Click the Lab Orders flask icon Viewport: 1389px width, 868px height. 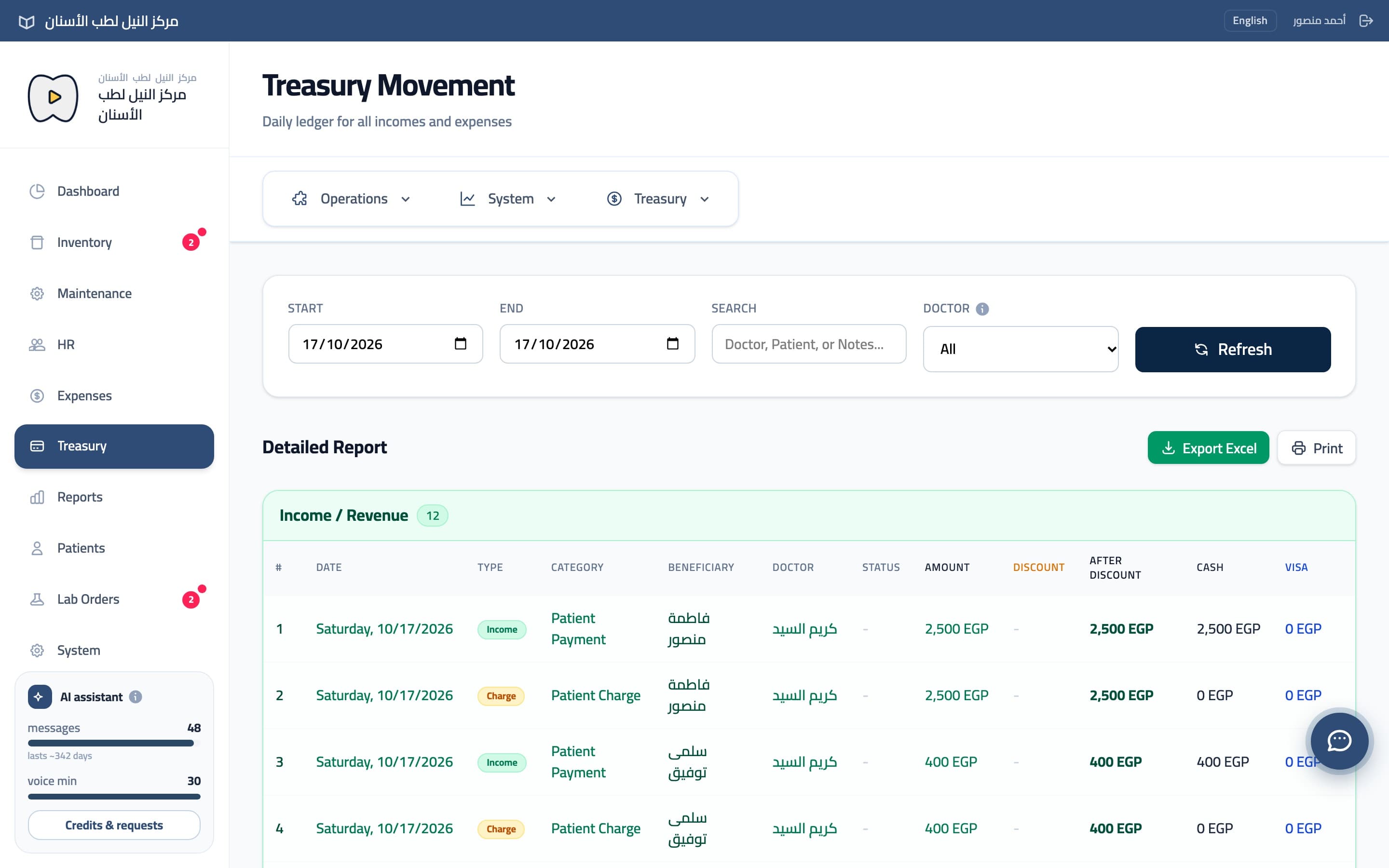(37, 599)
